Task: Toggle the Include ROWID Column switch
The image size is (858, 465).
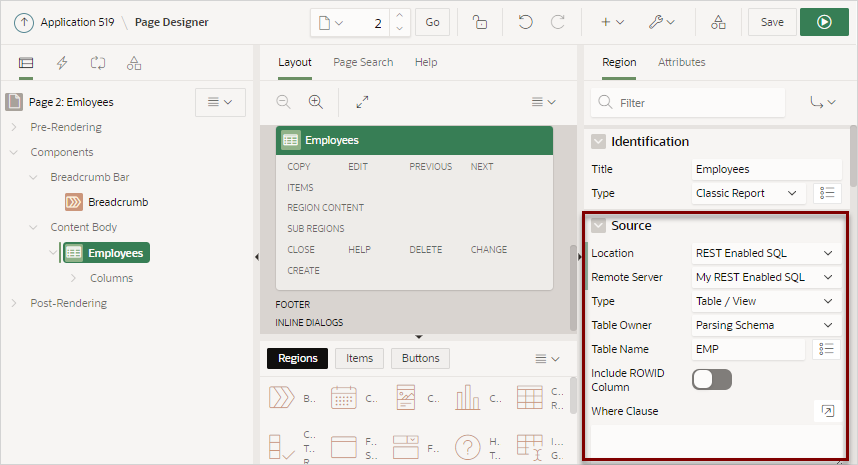Action: 711,380
